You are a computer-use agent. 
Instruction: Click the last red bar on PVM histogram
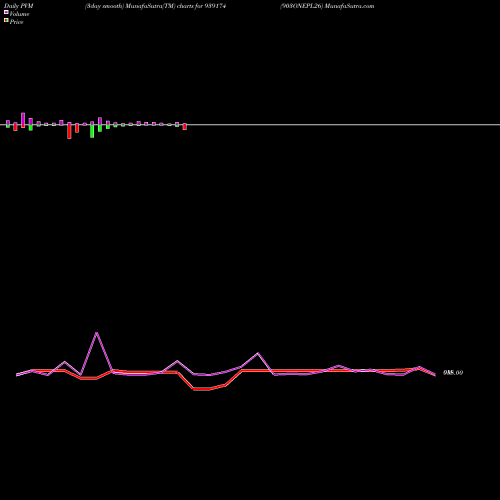[185, 127]
